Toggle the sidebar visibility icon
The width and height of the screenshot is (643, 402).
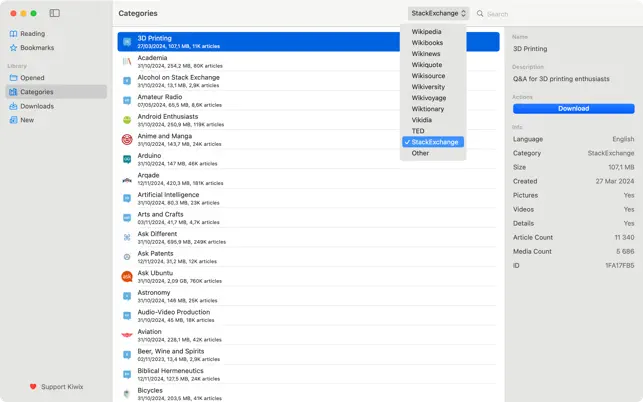click(x=55, y=13)
